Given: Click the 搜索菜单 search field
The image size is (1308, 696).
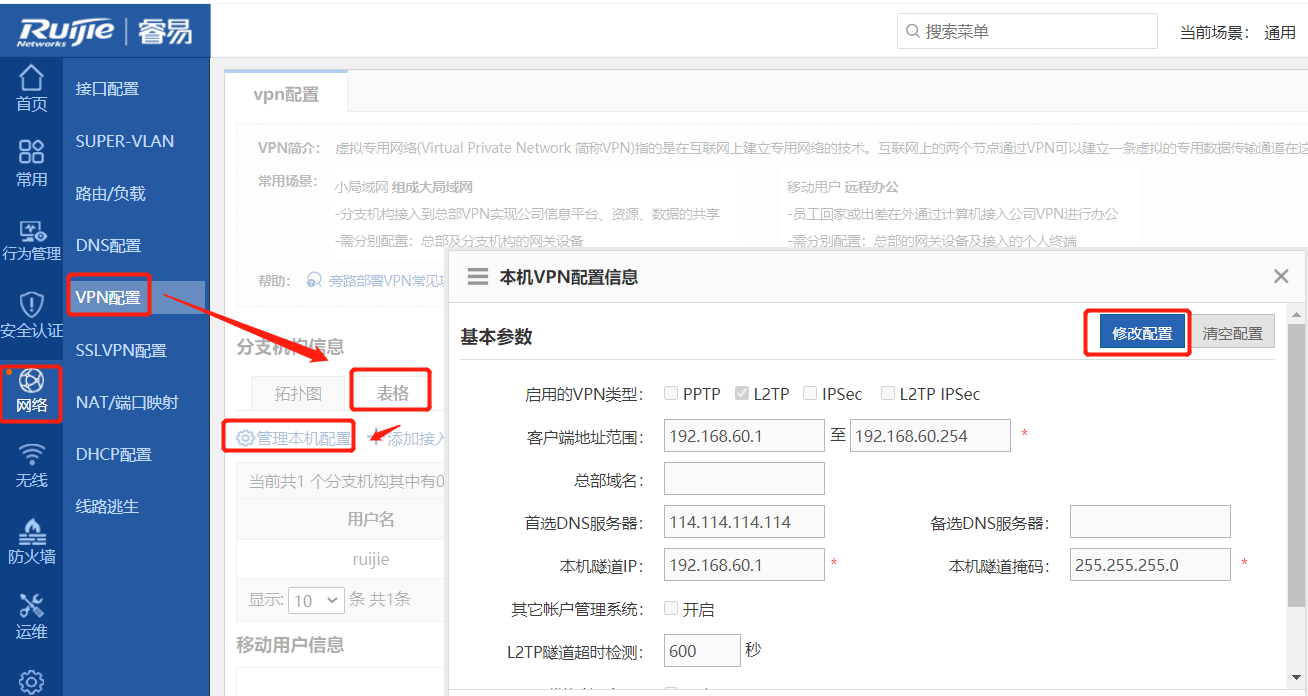Looking at the screenshot, I should coord(1027,31).
